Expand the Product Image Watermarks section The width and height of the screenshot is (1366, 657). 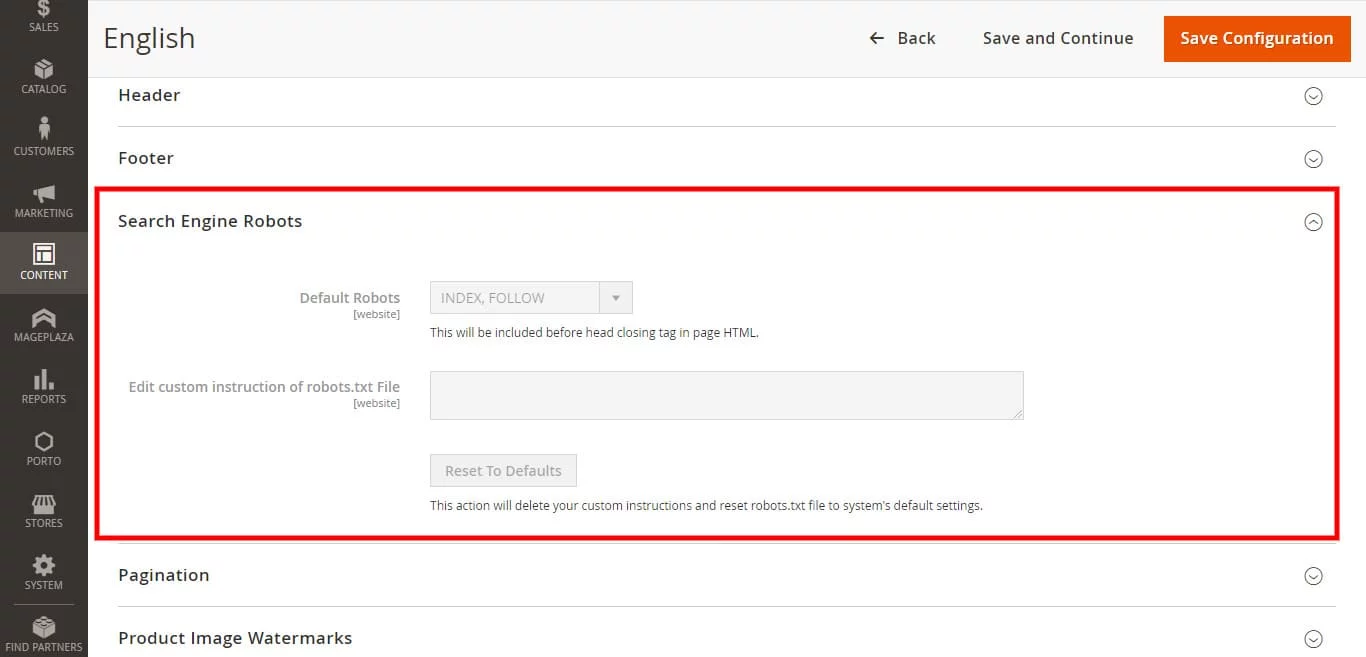(1313, 639)
